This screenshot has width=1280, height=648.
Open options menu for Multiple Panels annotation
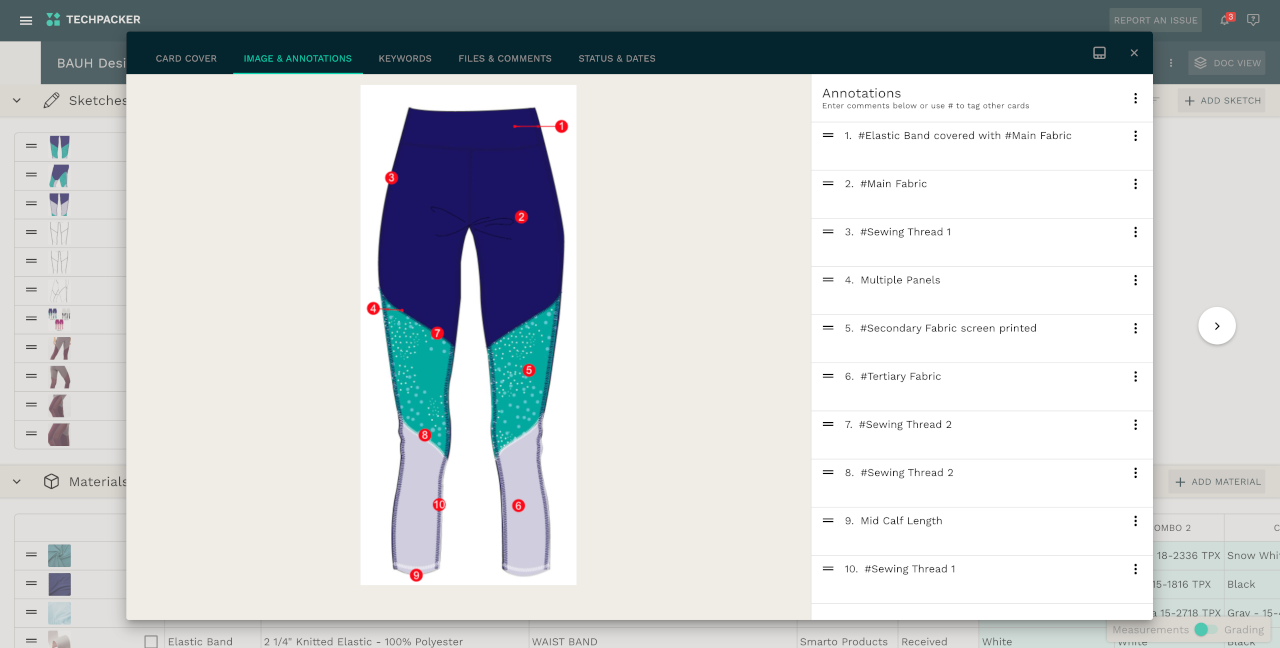1135,281
